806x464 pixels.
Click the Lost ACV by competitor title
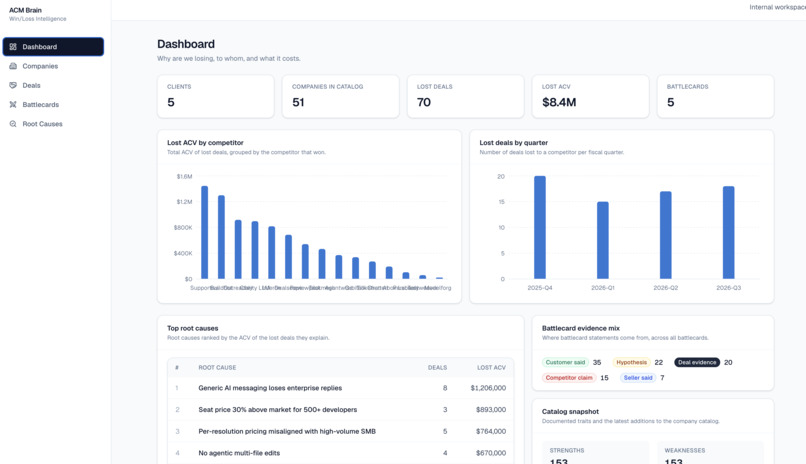205,142
